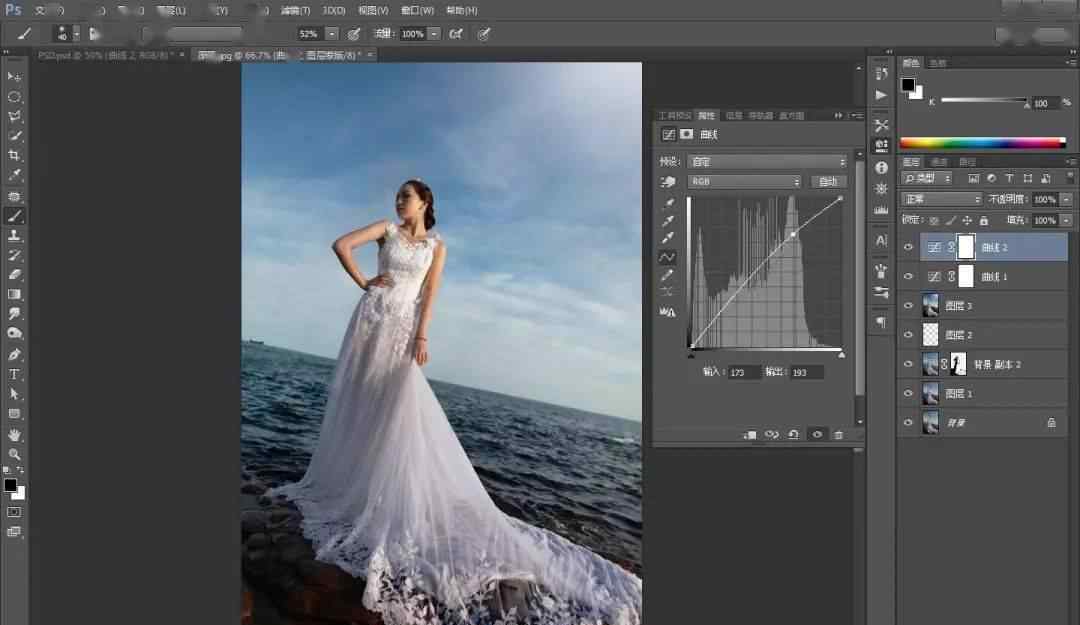Screen dimensions: 1080x625
Task: Click the trash icon in Curves properties panel
Action: pos(838,435)
